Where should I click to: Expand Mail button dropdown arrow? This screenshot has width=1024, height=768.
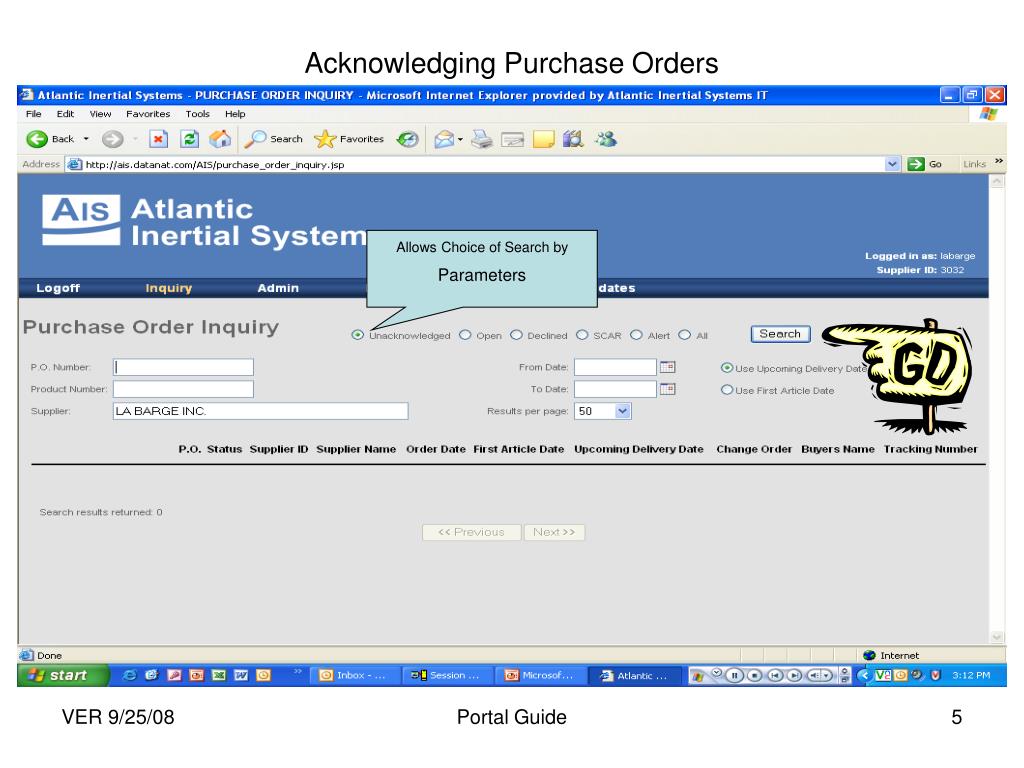point(460,139)
